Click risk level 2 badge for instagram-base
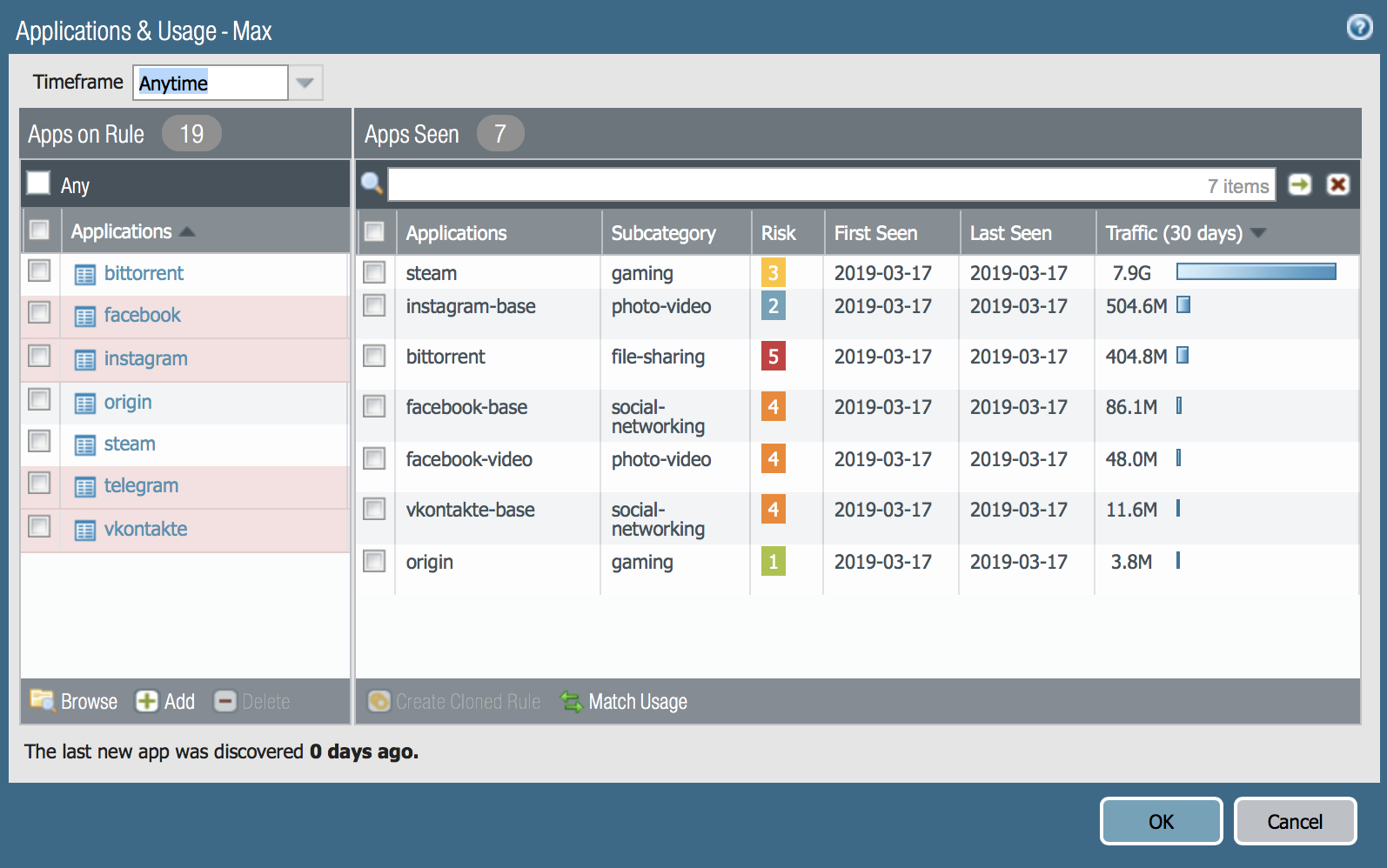The image size is (1387, 868). [x=774, y=306]
